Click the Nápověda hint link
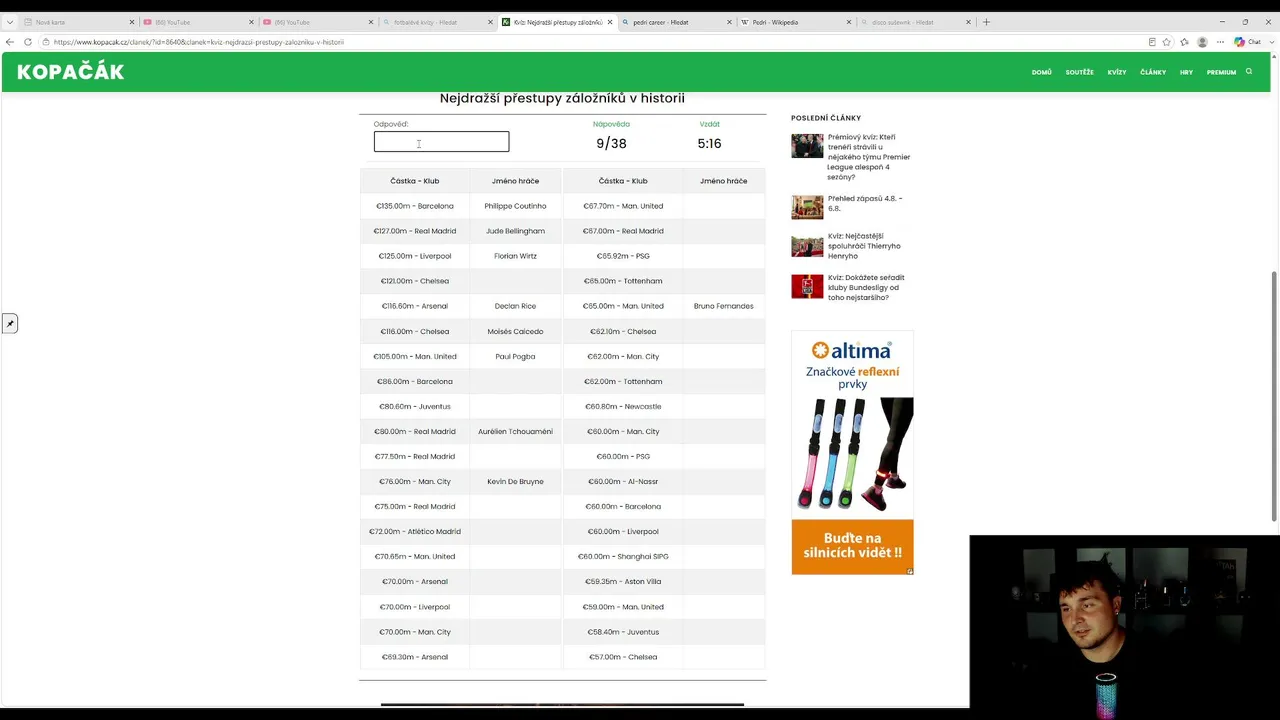The image size is (1280, 720). 611,124
